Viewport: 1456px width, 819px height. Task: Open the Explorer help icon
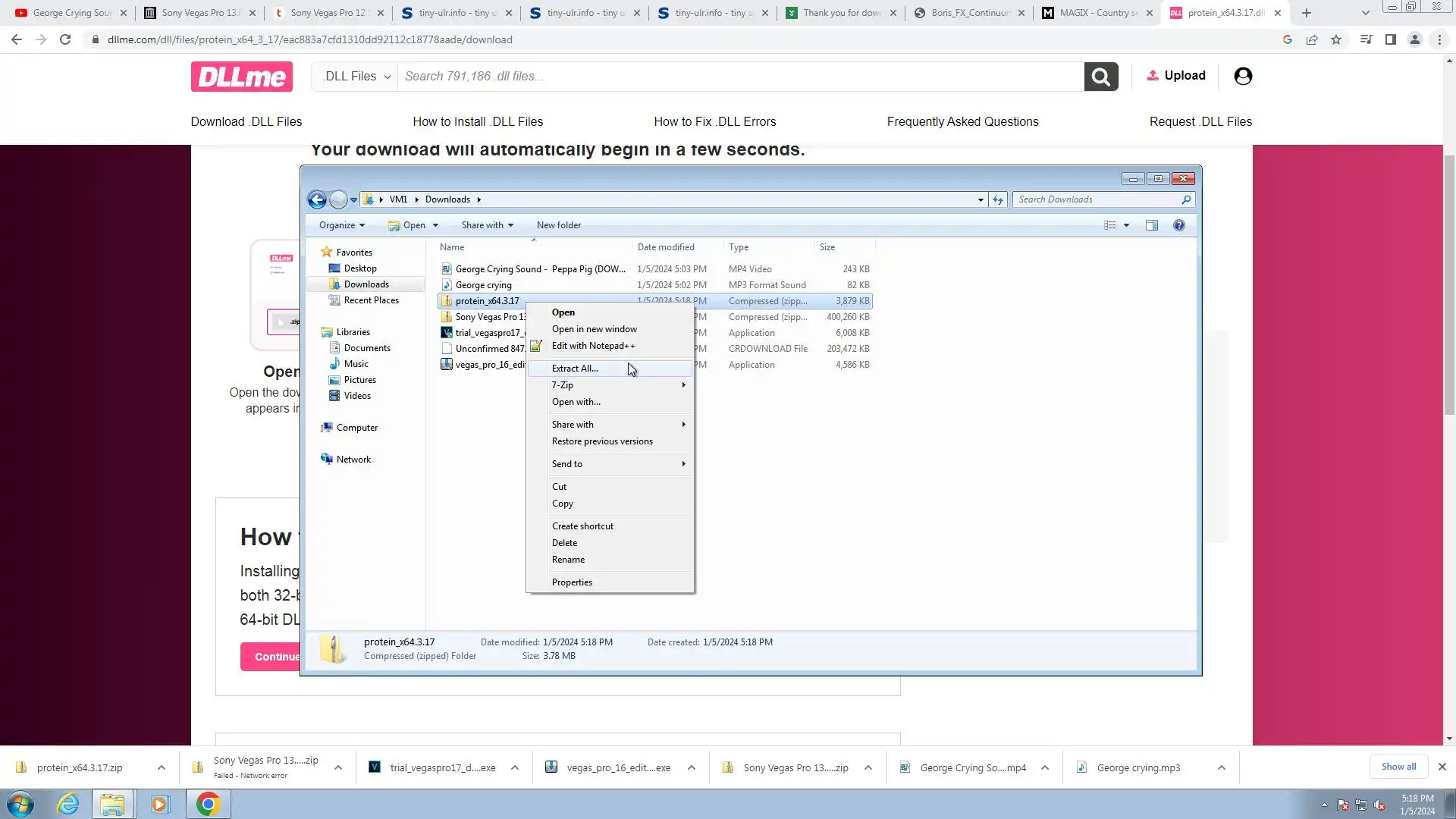click(x=1178, y=225)
